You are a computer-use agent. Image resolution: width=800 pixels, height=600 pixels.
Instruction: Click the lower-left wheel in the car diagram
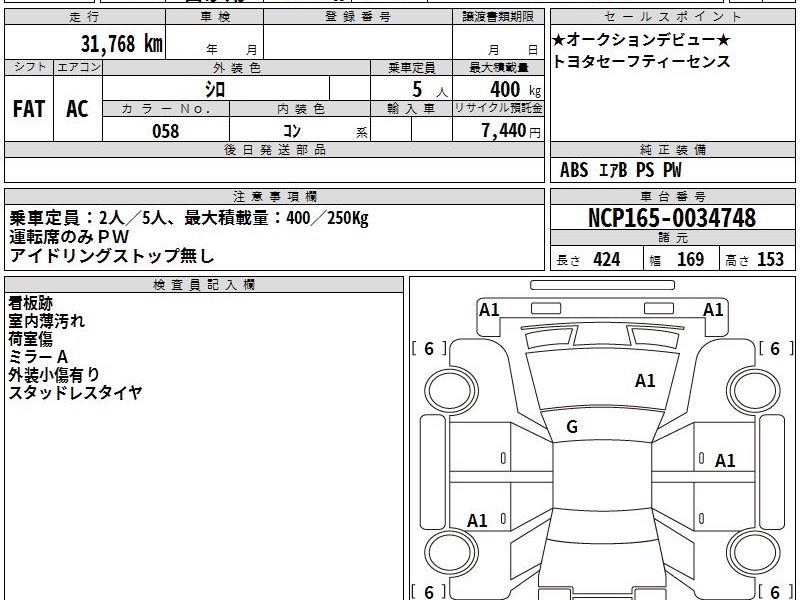tap(451, 553)
